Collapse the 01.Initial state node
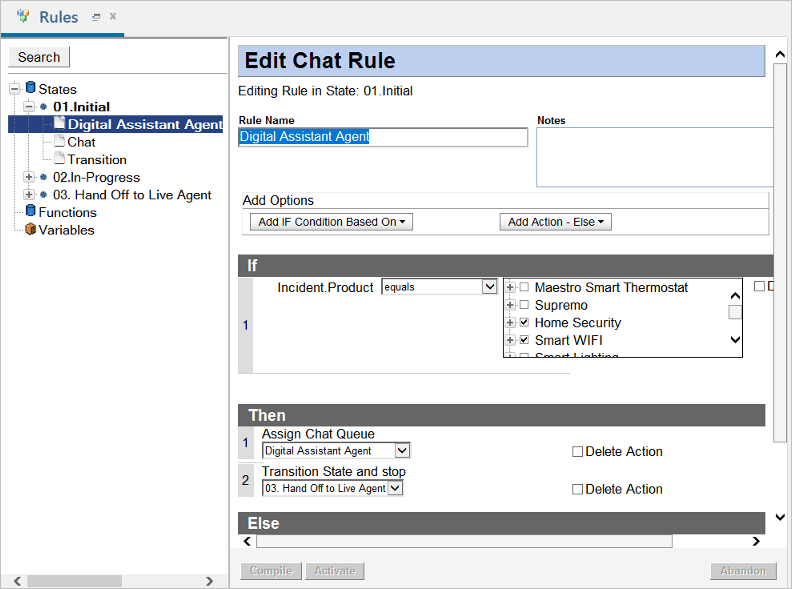This screenshot has height=589, width=792. pyautogui.click(x=29, y=106)
